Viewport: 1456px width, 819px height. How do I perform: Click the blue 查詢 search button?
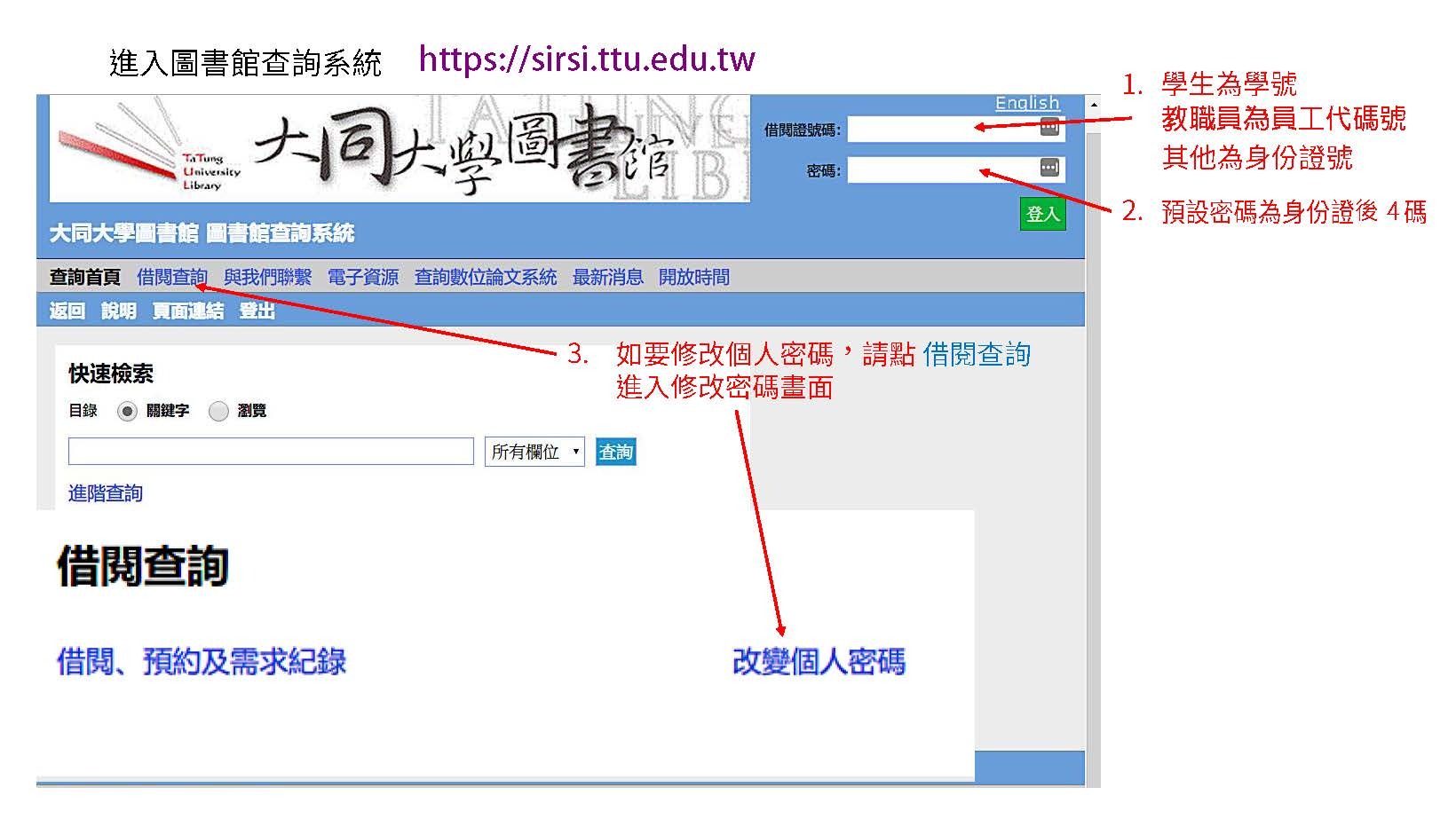(615, 451)
